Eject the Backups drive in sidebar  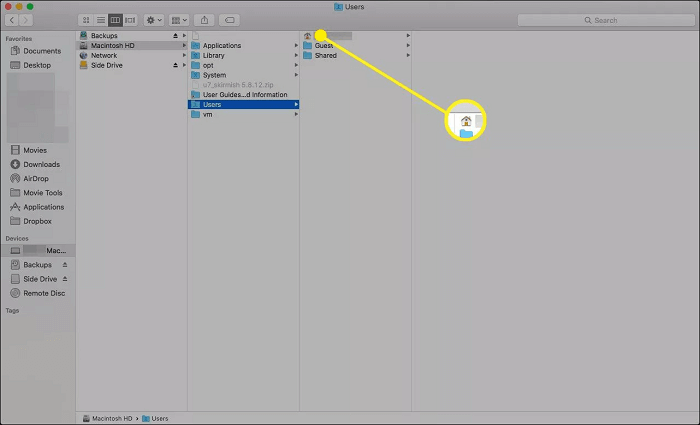[x=65, y=265]
